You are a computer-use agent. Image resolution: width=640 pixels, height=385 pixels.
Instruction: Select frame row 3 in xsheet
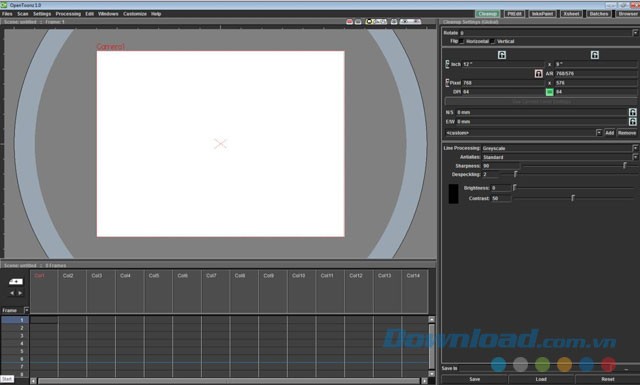(x=15, y=336)
